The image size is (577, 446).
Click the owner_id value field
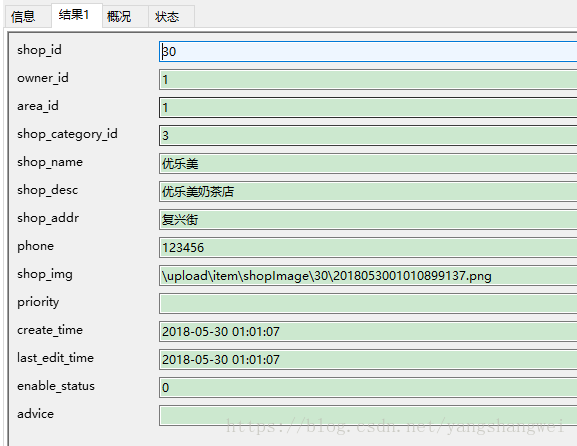click(368, 79)
